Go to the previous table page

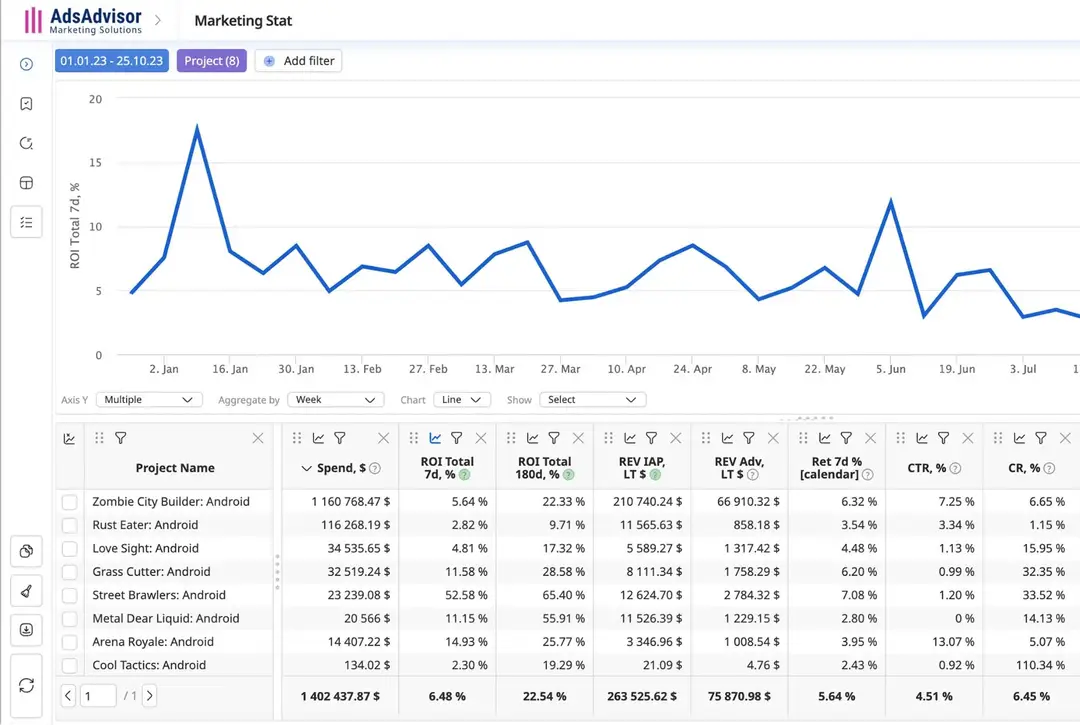click(x=68, y=695)
